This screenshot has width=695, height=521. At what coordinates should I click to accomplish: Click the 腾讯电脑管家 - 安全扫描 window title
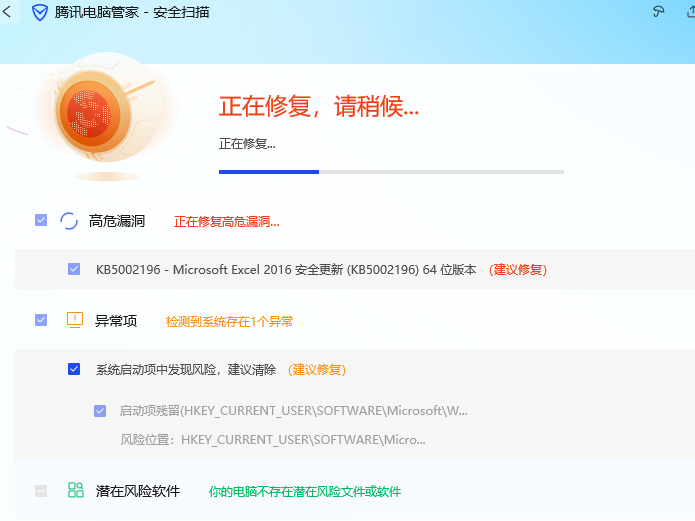tap(132, 12)
